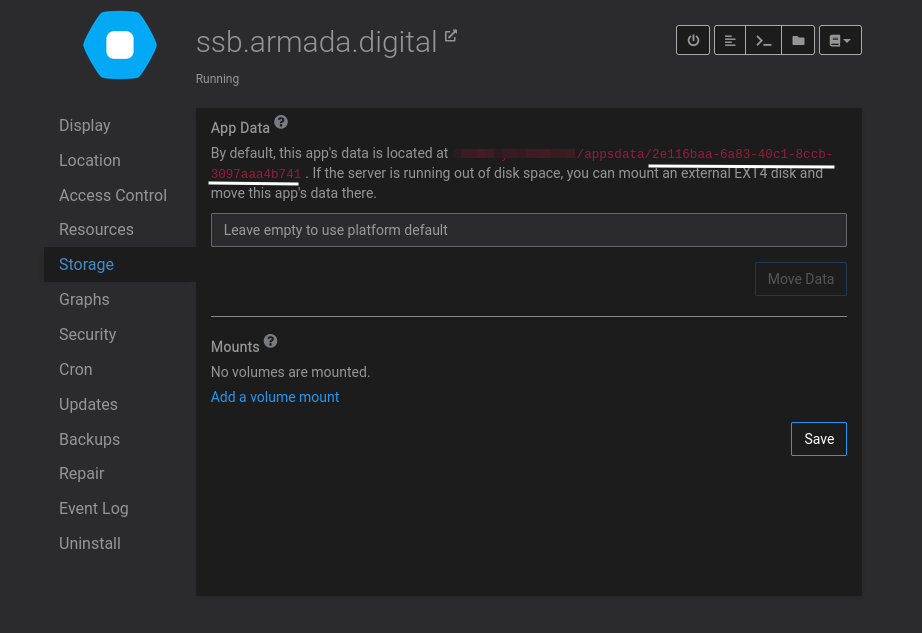
Task: Open the Updates section
Action: [88, 404]
